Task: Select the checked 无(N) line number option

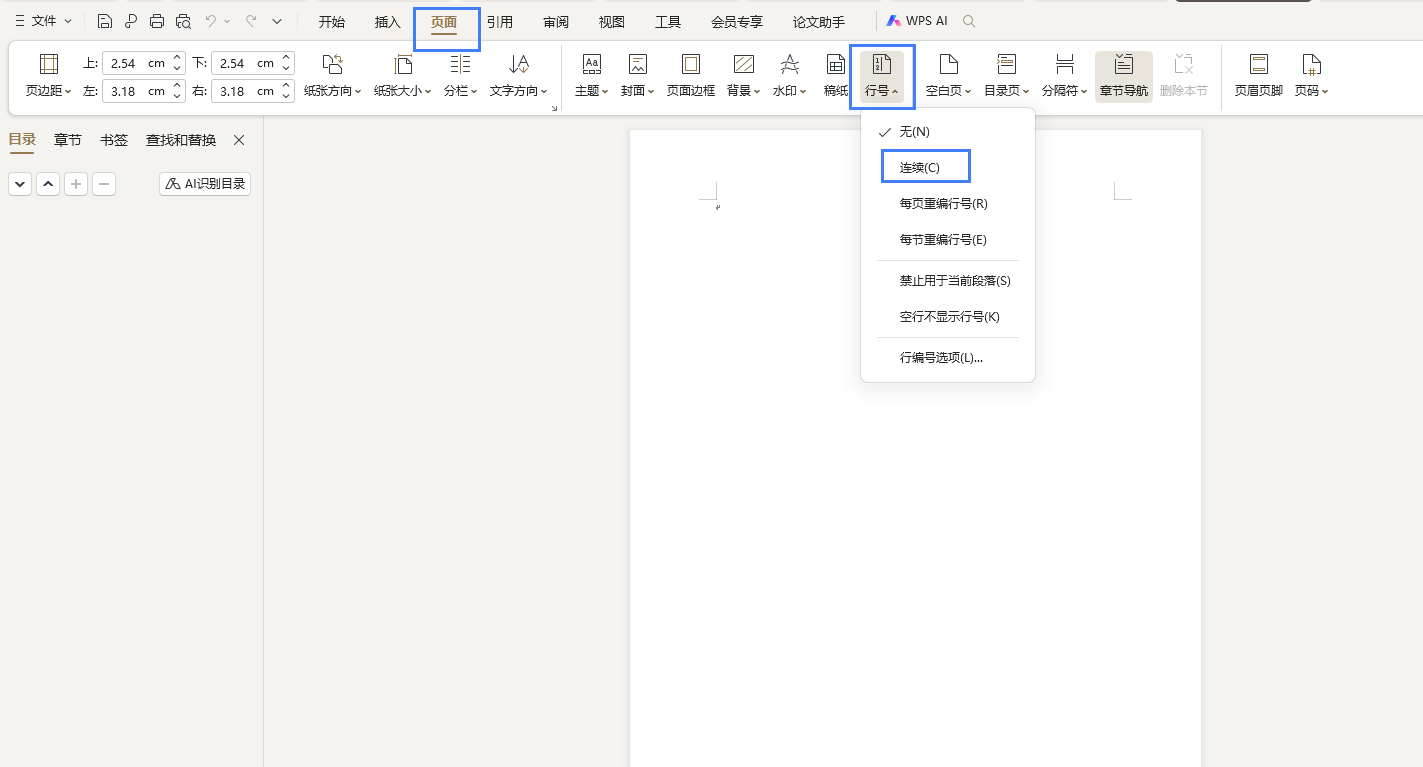Action: 947,132
